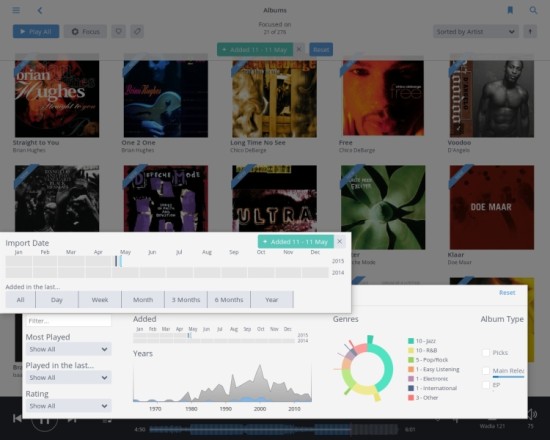Select 'All' in Added in the last
550x440 pixels.
pos(20,300)
